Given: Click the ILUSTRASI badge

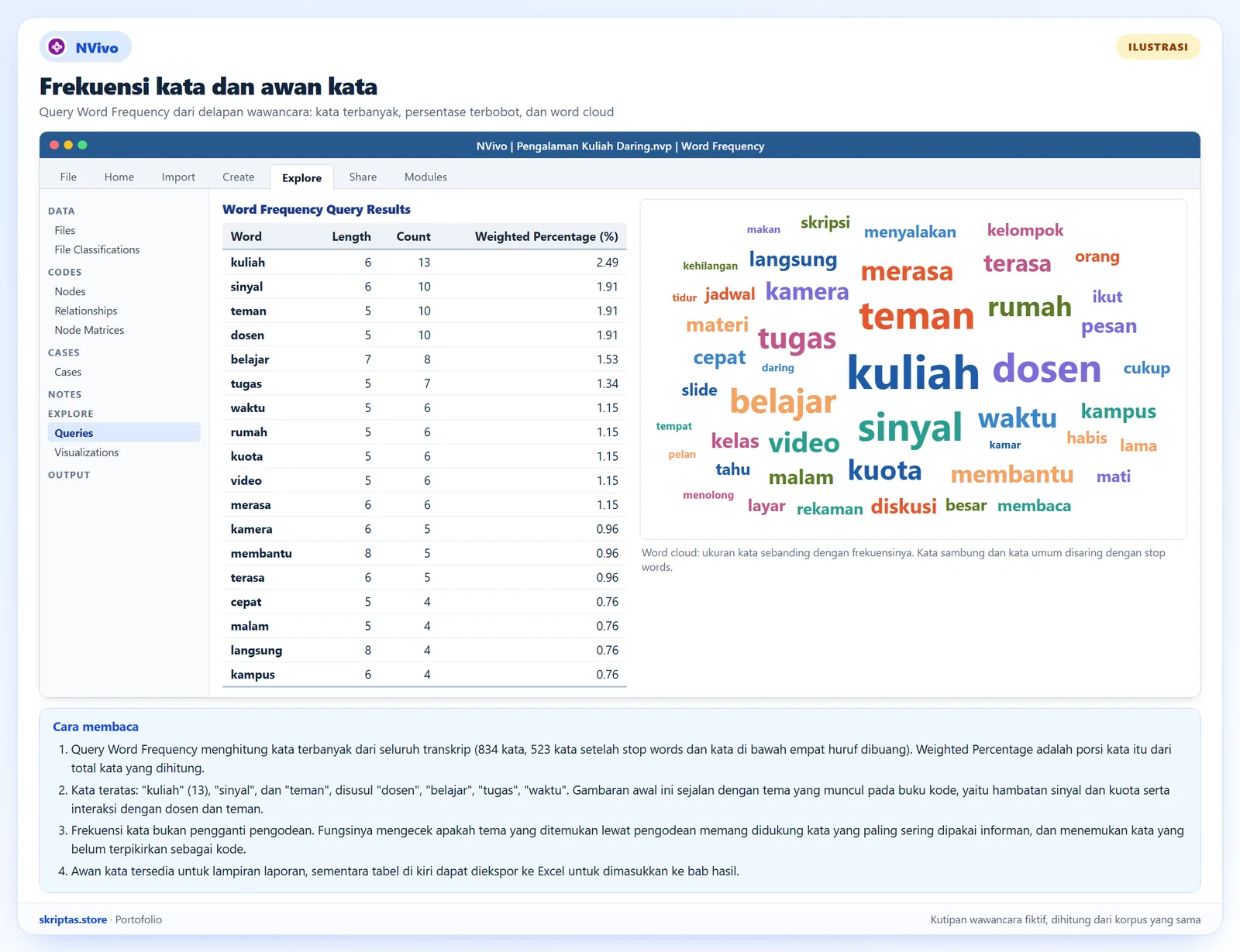Looking at the screenshot, I should (1158, 47).
